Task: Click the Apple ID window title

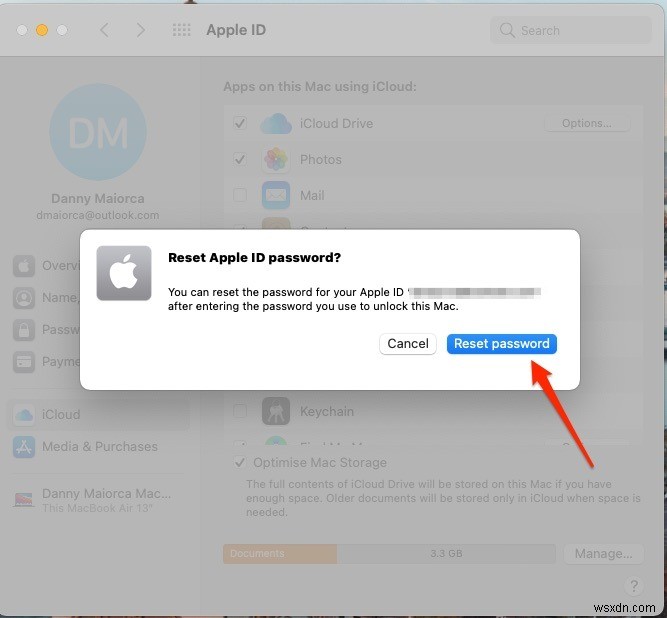Action: (x=236, y=30)
